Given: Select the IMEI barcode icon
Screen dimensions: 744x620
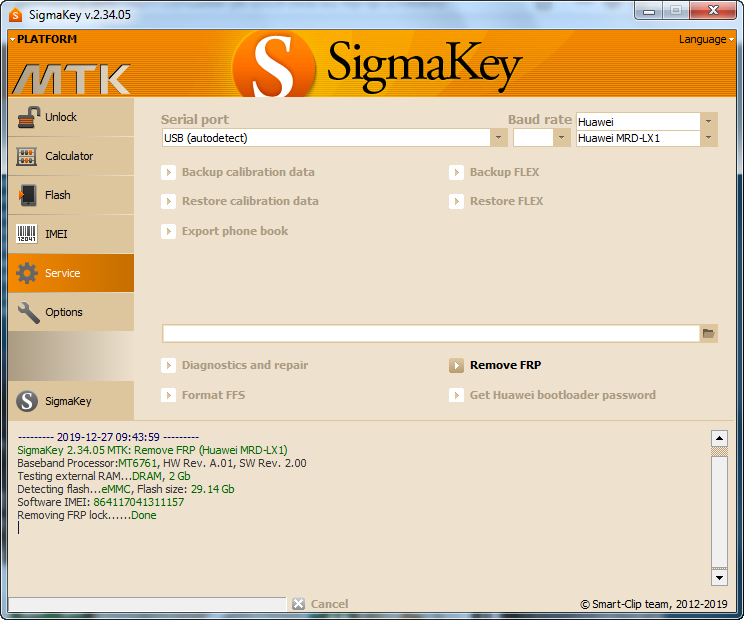Looking at the screenshot, I should [27, 234].
